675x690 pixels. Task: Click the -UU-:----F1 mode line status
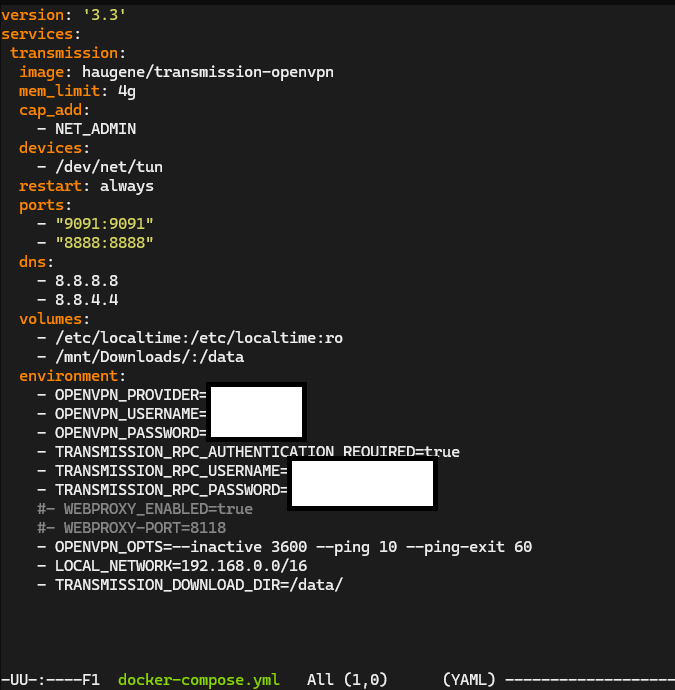tap(51, 680)
